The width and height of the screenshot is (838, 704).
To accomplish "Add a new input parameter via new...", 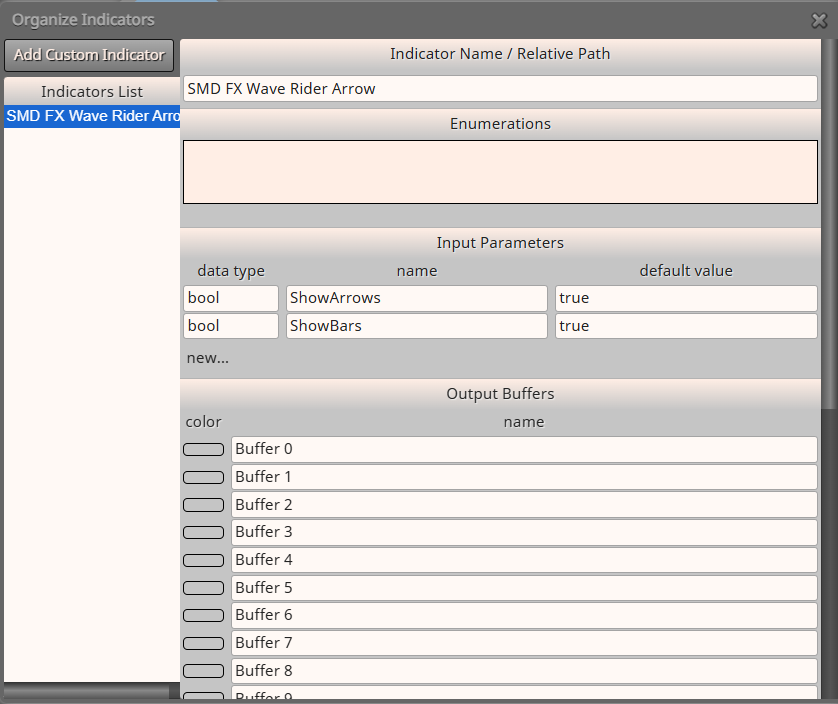I will [x=207, y=358].
